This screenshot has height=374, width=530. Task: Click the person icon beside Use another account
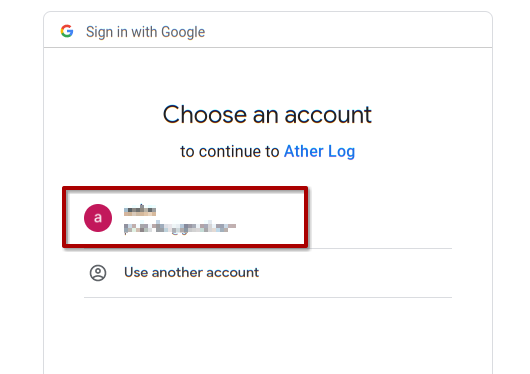(x=98, y=273)
